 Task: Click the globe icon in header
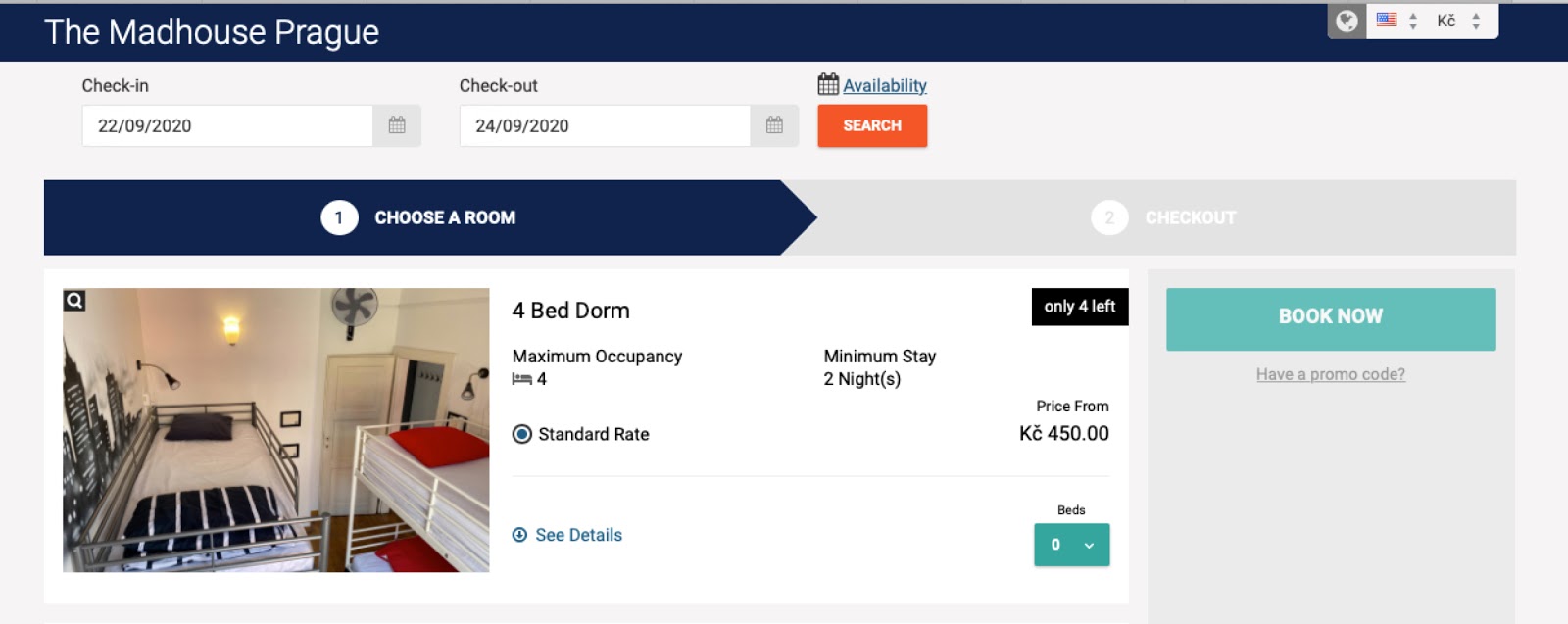tap(1347, 21)
